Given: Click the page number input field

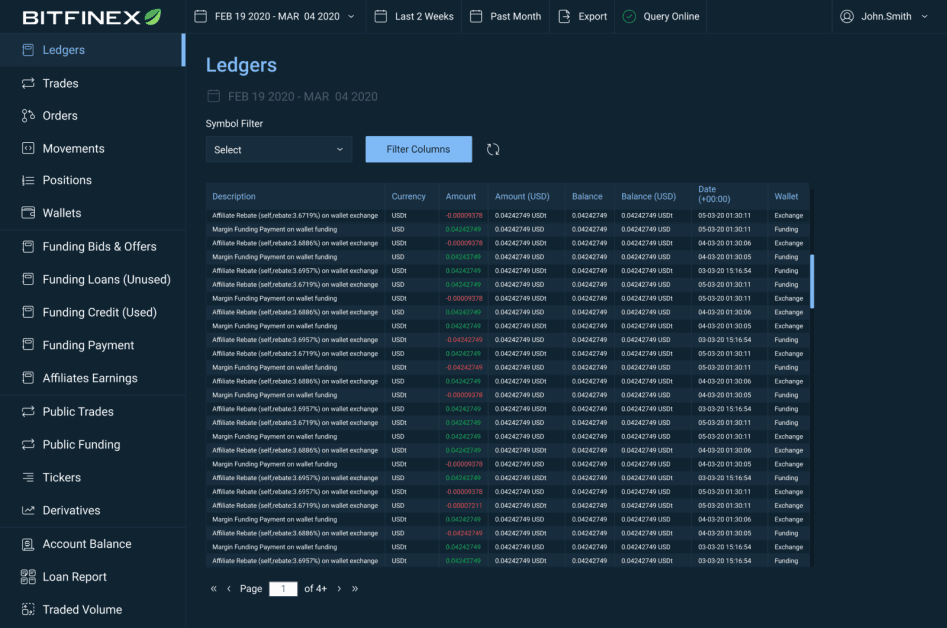Looking at the screenshot, I should click(283, 589).
